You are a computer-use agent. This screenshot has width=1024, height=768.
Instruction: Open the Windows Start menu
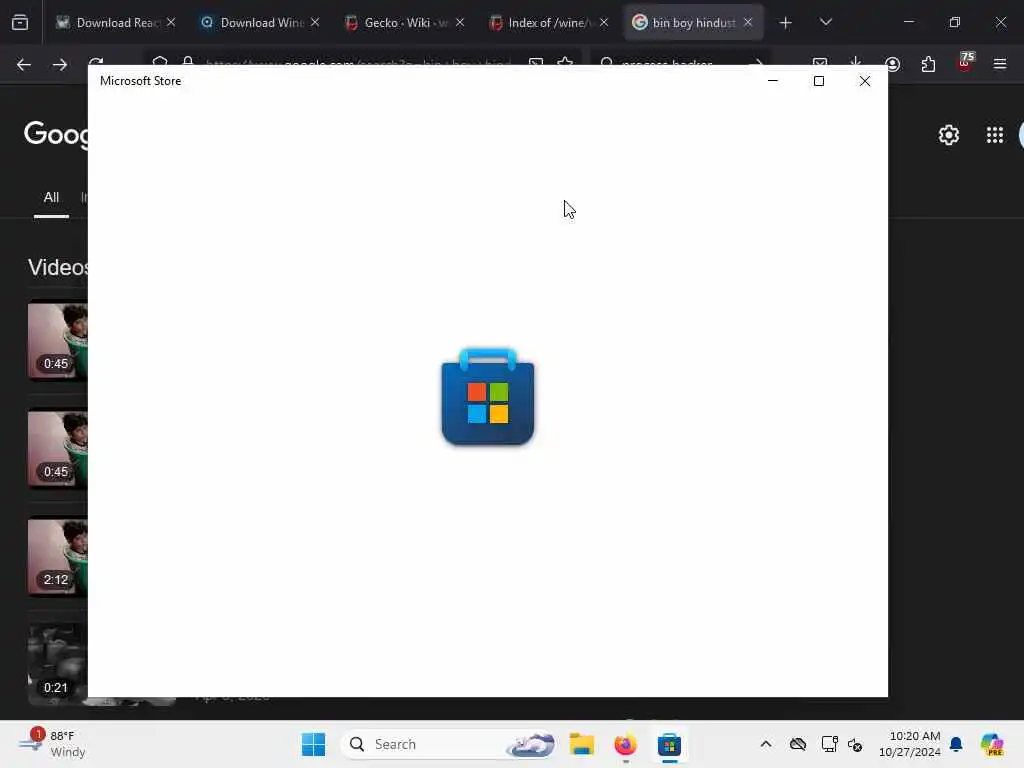313,744
